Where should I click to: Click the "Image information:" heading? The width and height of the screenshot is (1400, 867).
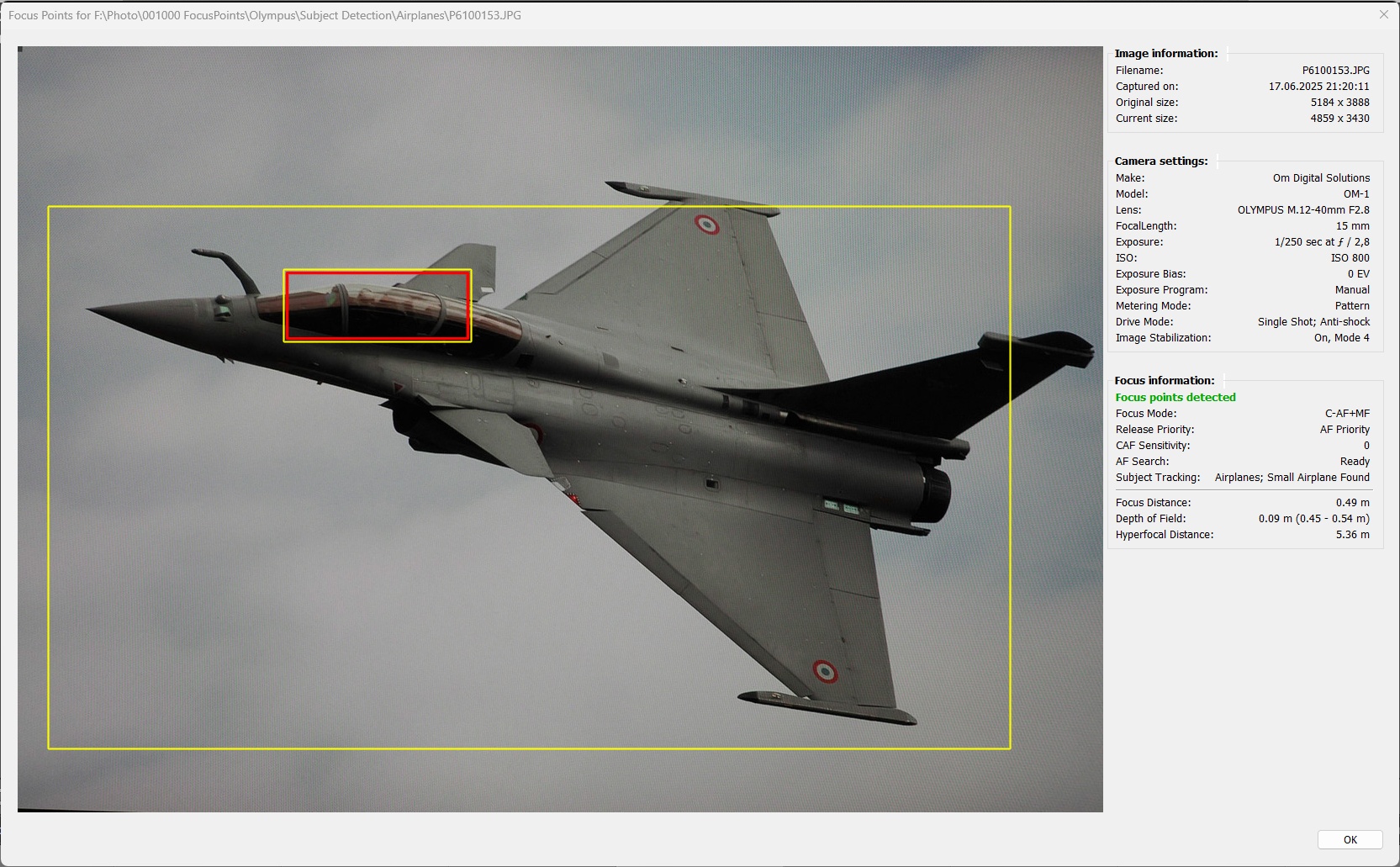coord(1165,53)
